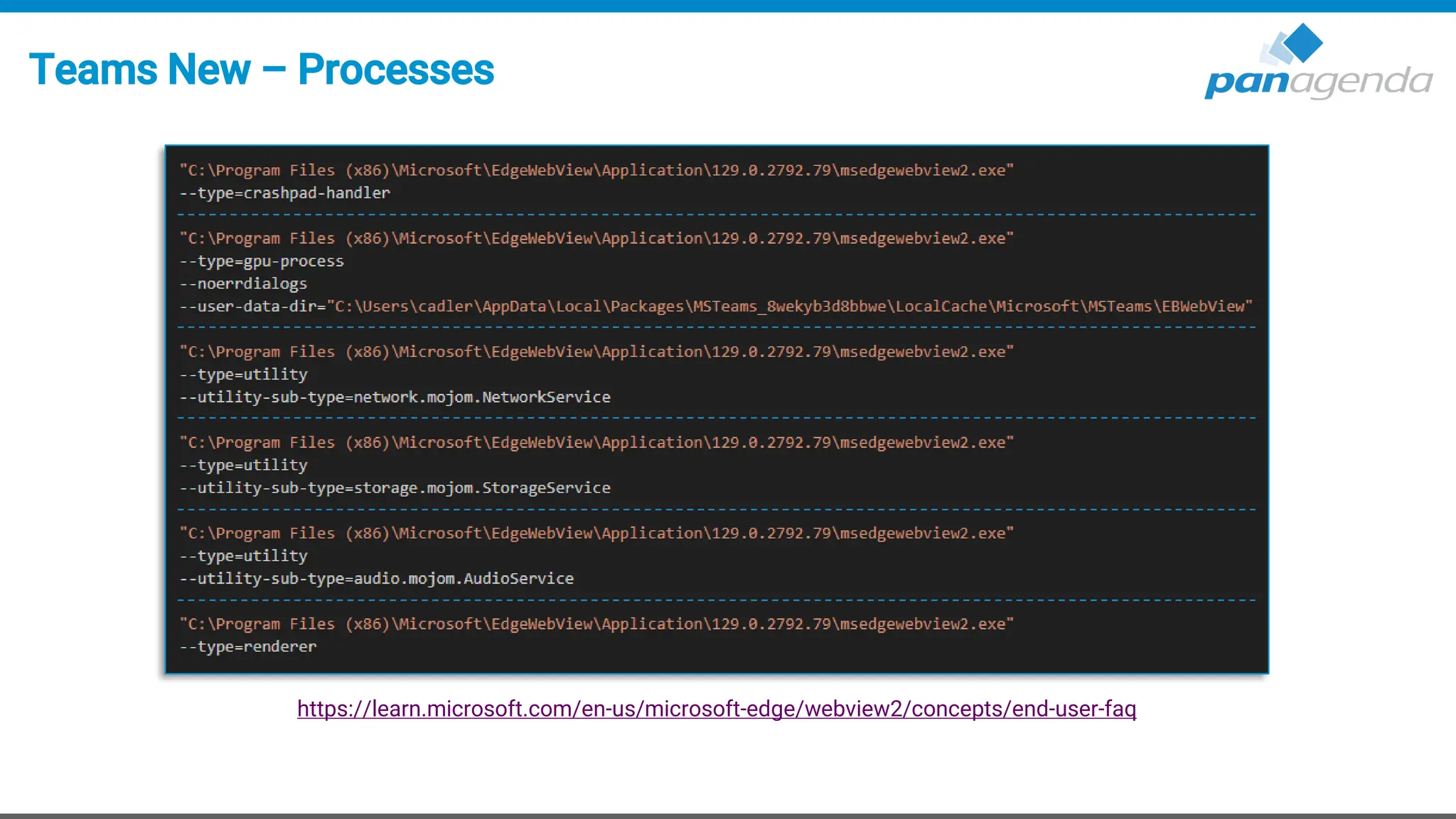The width and height of the screenshot is (1456, 819).
Task: Click '--type=utility' above AudioService line
Action: (x=244, y=556)
